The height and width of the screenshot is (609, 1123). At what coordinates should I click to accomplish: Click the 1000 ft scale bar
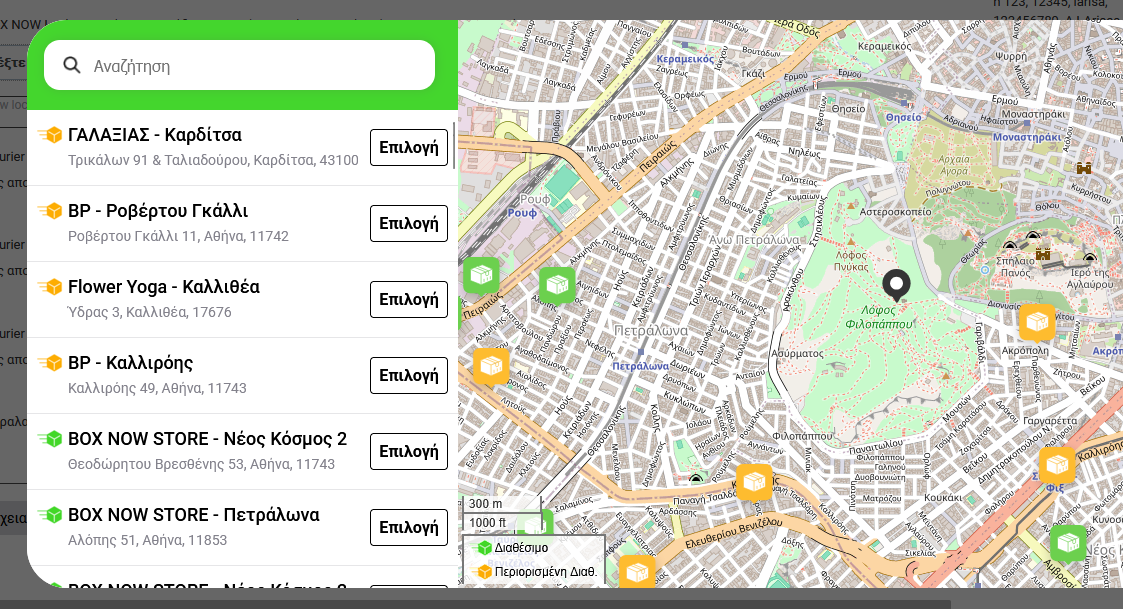click(501, 523)
